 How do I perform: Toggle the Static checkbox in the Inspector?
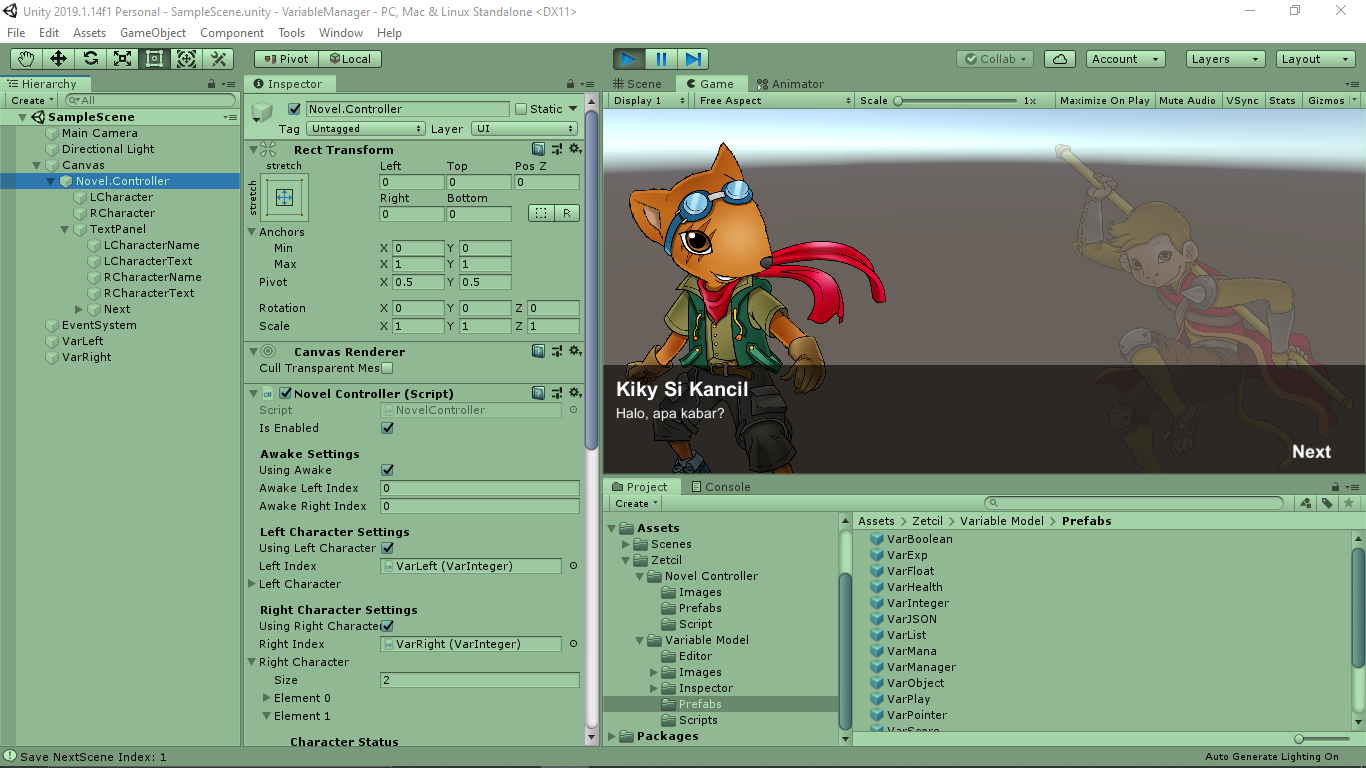point(521,108)
